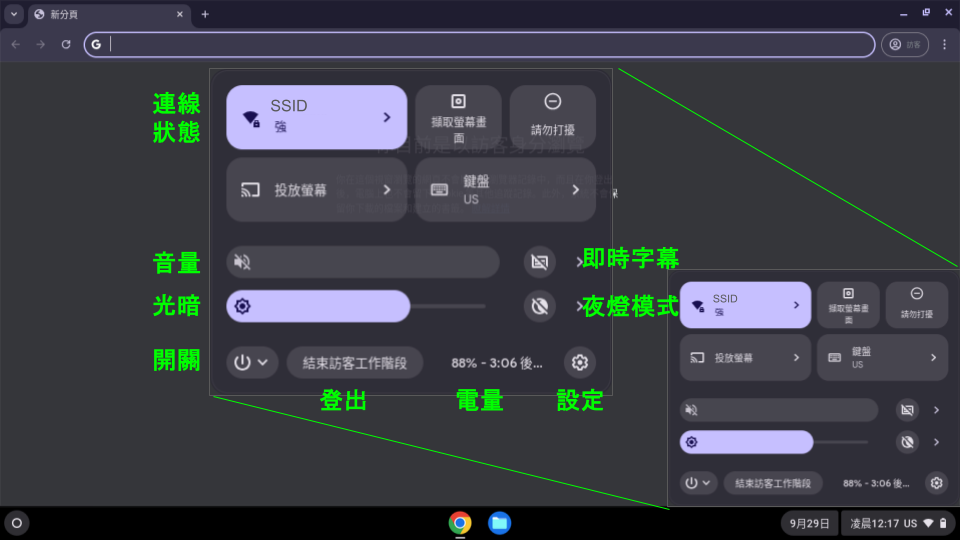This screenshot has width=960, height=540.
Task: Open launcher button on shelf
Action: click(17, 523)
